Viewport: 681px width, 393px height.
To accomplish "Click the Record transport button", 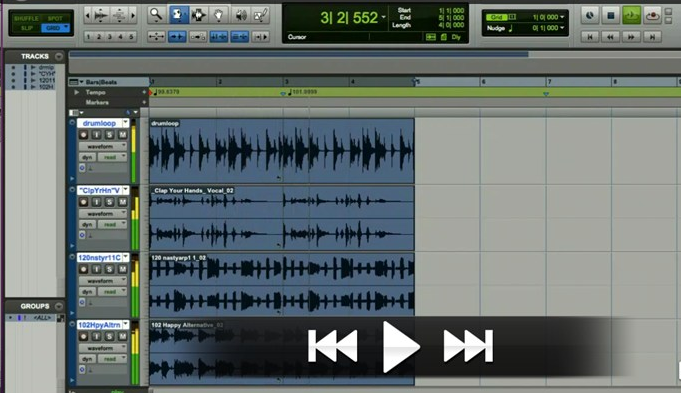I will (x=652, y=16).
